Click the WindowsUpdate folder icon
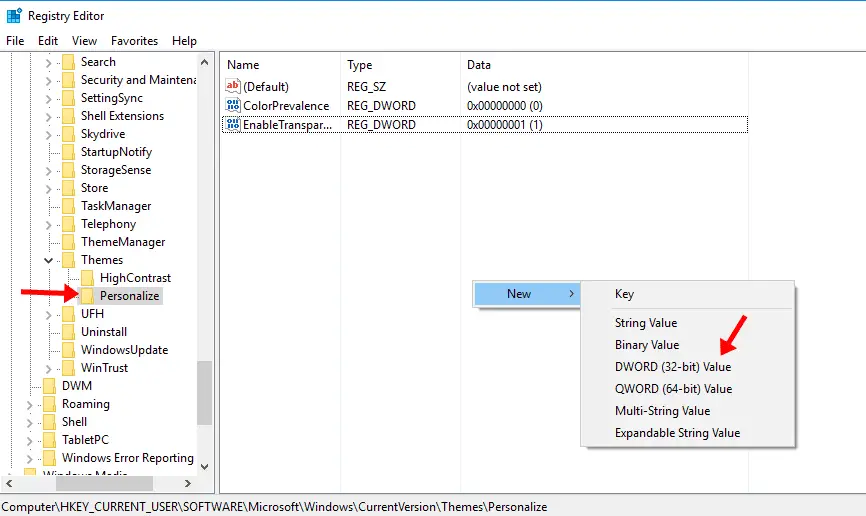This screenshot has width=866, height=516. click(x=68, y=350)
